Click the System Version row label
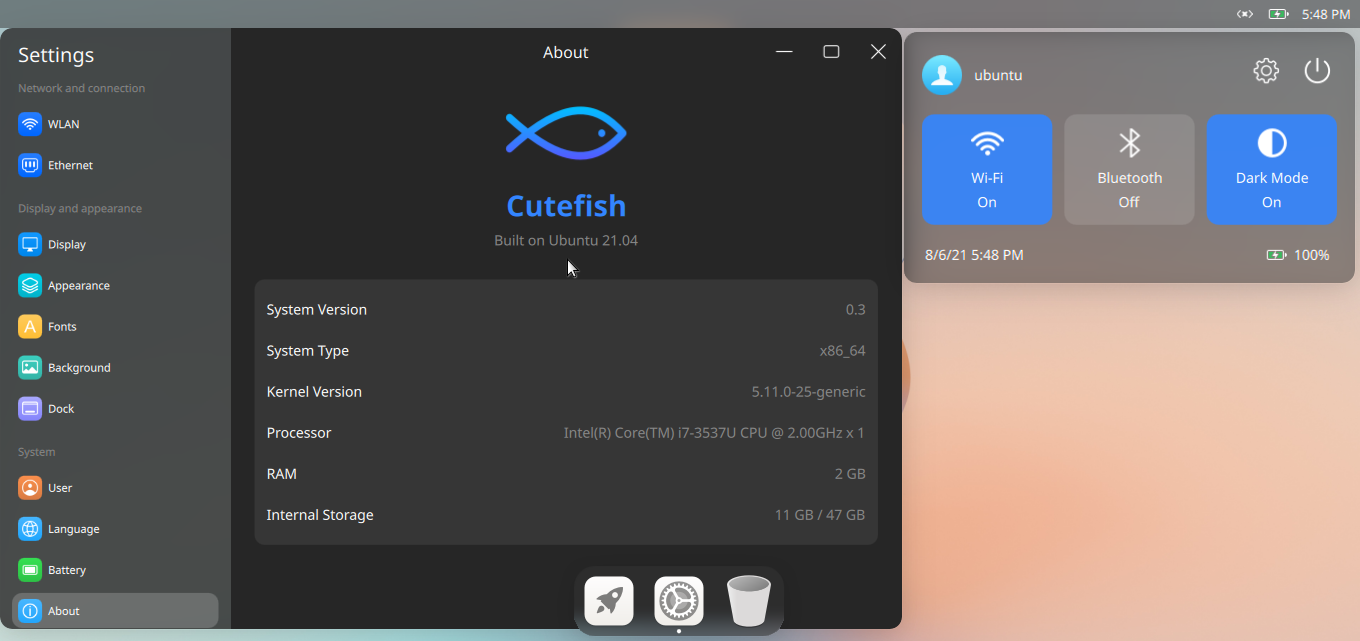The image size is (1360, 641). pos(317,310)
